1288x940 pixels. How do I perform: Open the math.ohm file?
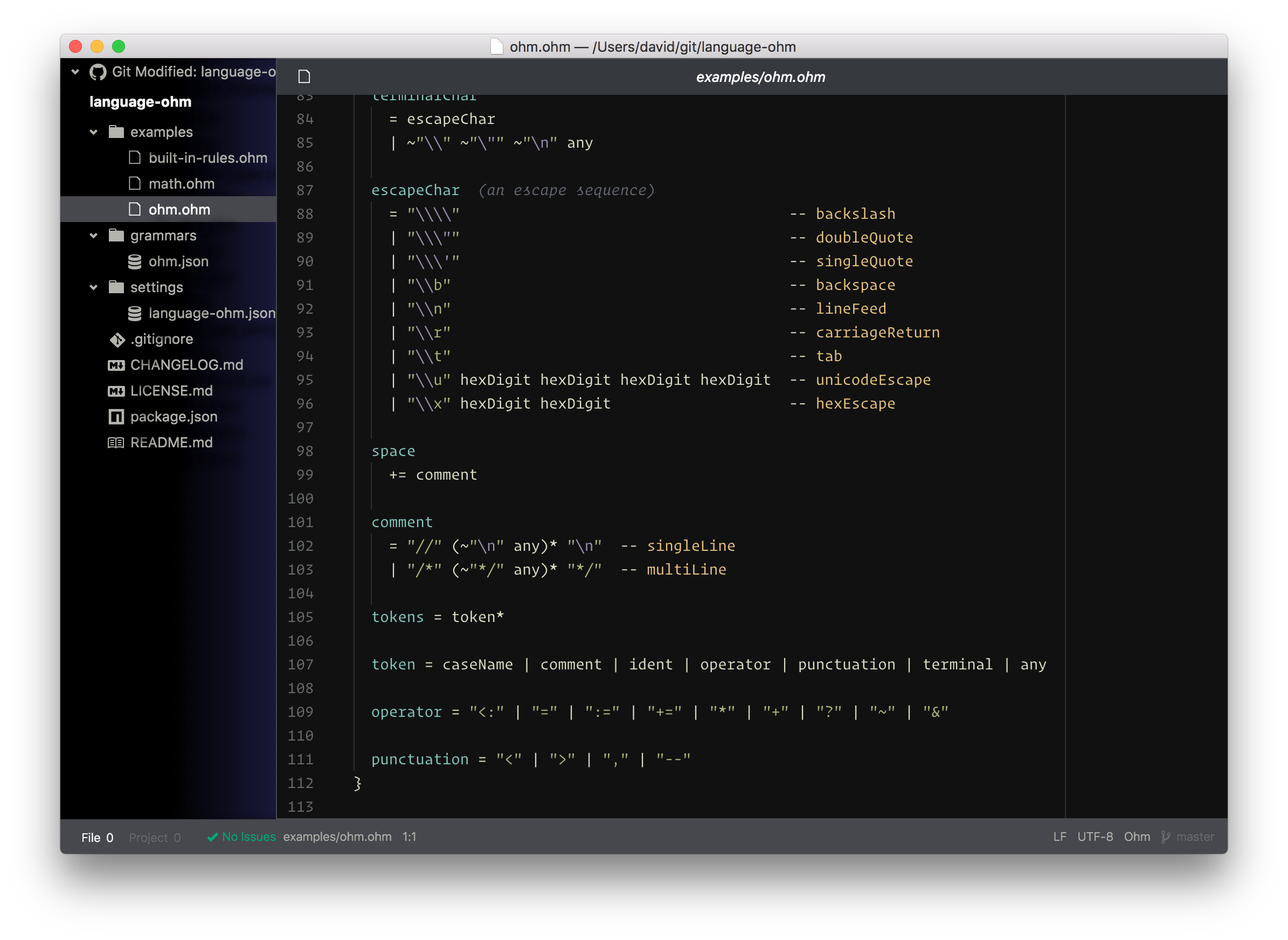click(181, 184)
